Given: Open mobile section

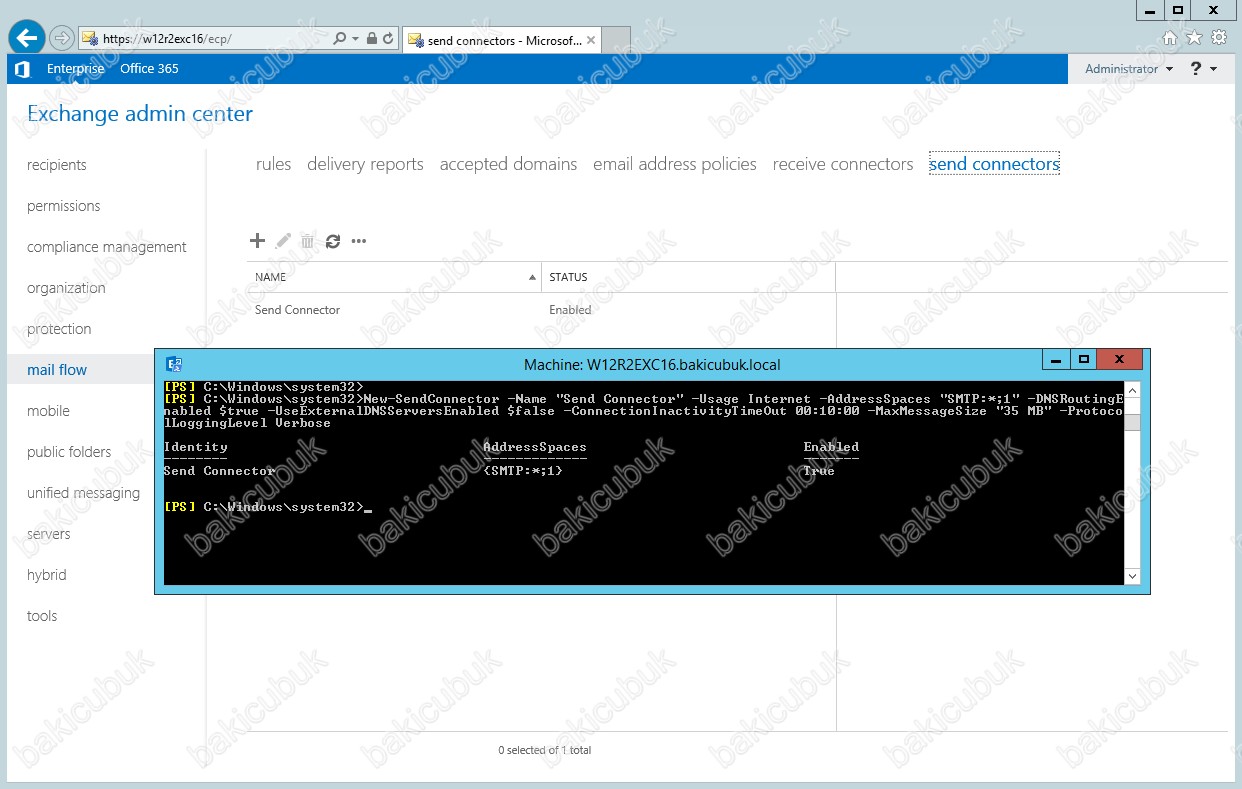Looking at the screenshot, I should 48,411.
